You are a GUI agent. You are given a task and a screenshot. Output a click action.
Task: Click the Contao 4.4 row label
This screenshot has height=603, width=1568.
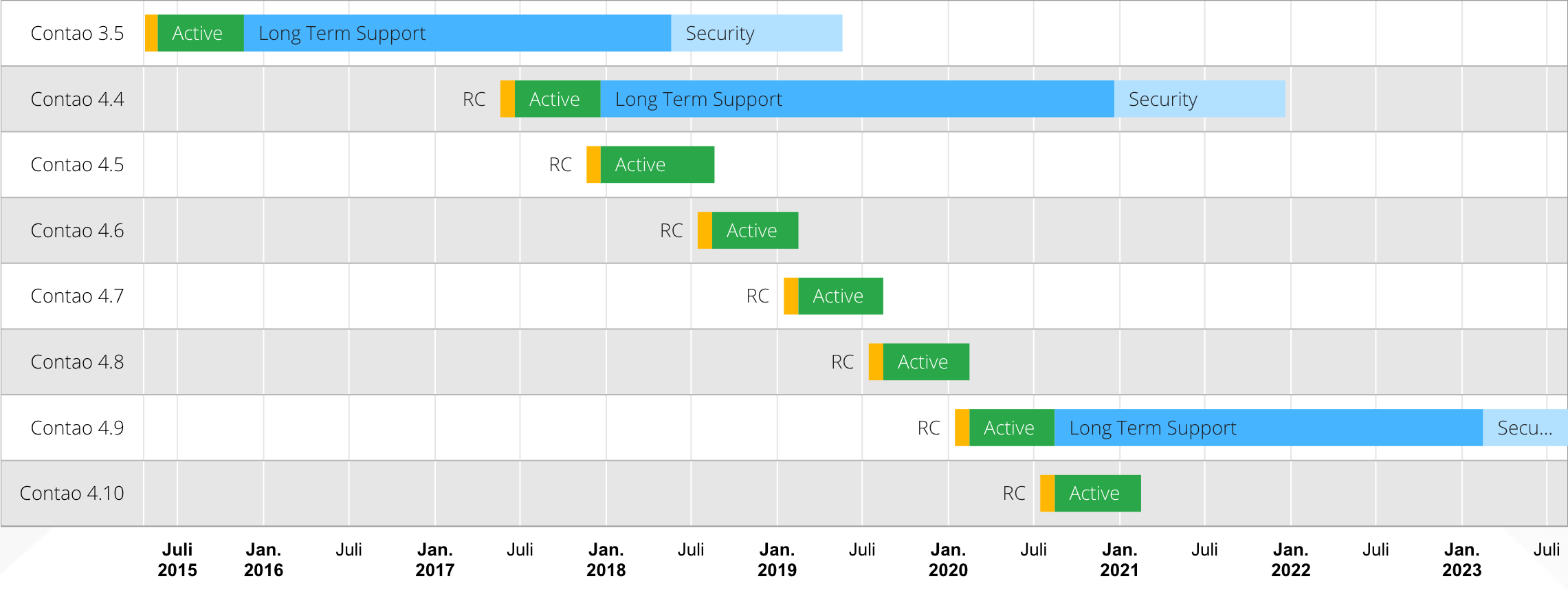[x=77, y=99]
